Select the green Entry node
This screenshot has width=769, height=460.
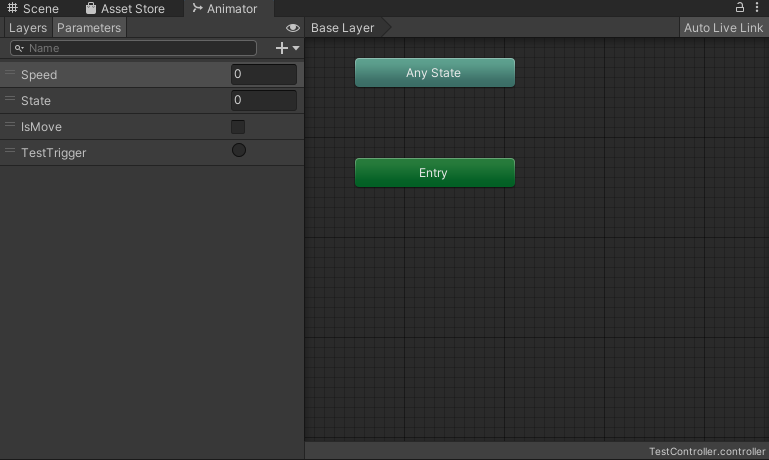434,173
